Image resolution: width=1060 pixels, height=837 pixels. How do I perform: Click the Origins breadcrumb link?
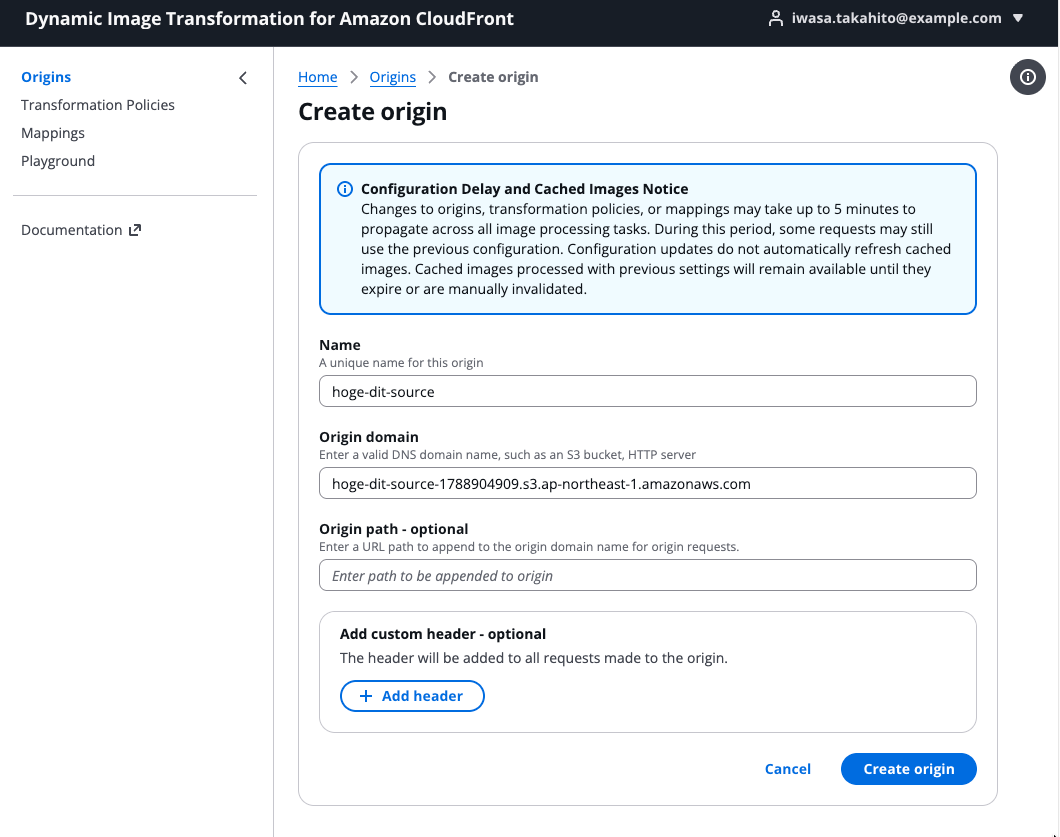[393, 77]
